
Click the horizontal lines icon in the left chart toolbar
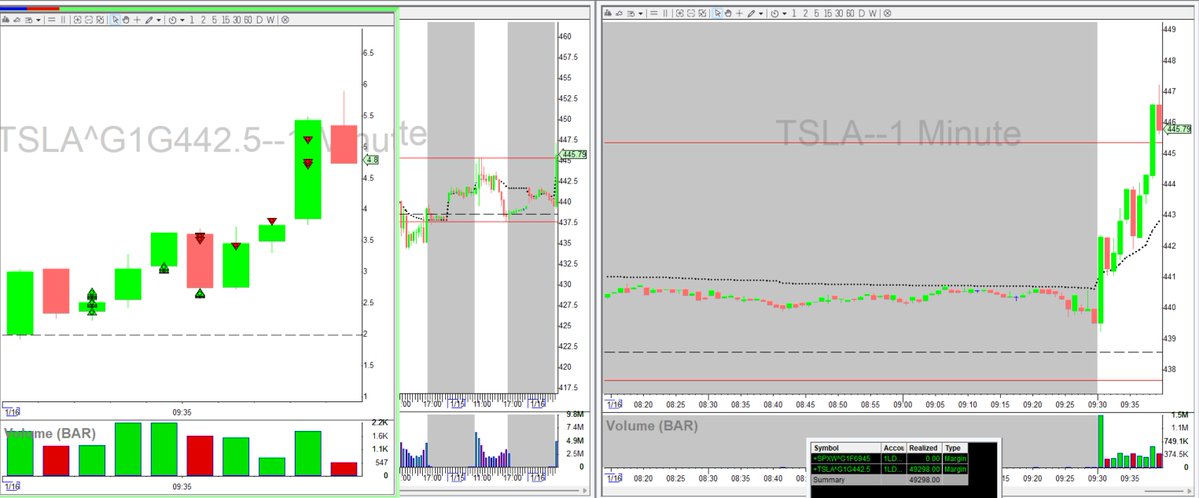tap(51, 20)
